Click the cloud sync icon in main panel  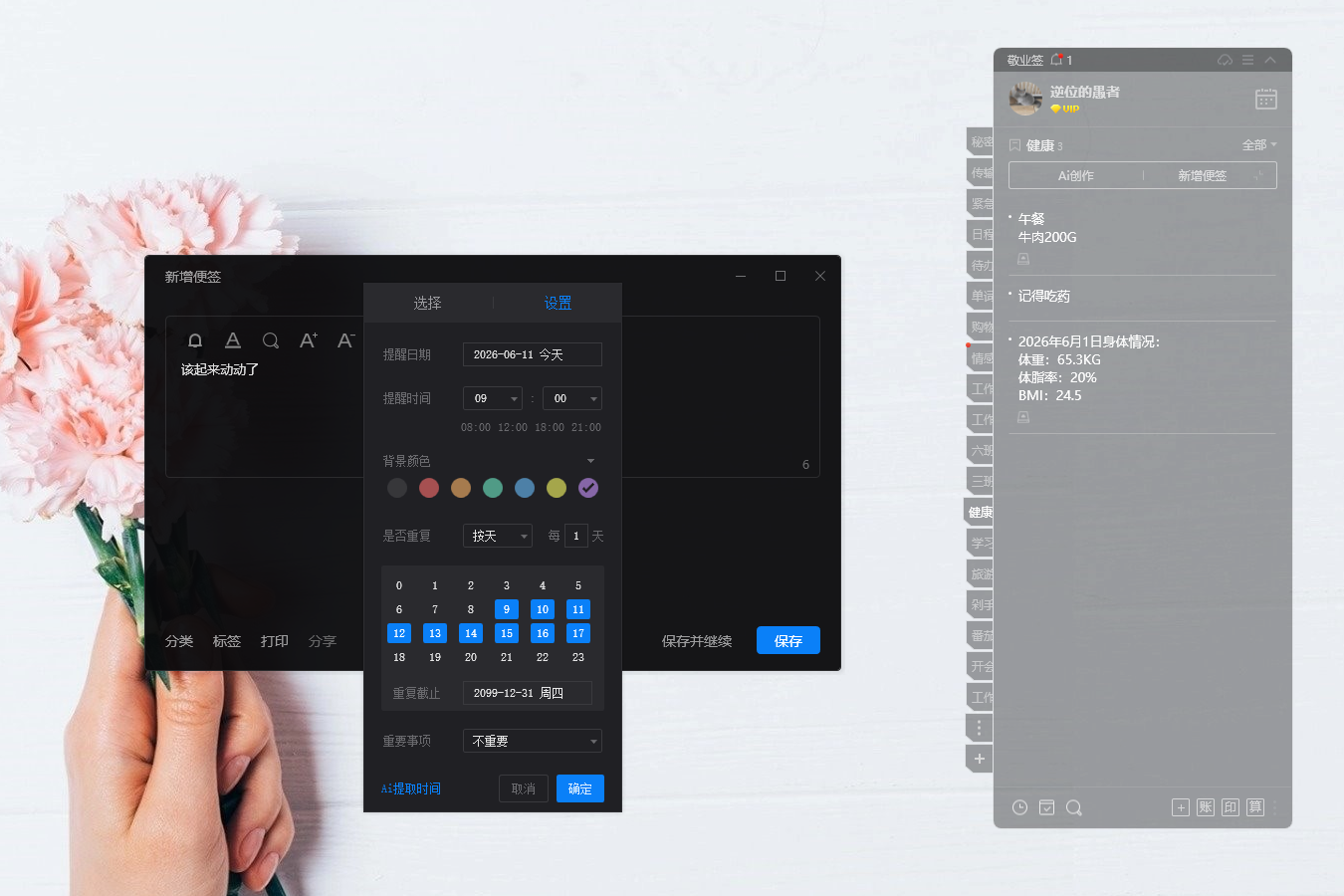[x=1226, y=60]
